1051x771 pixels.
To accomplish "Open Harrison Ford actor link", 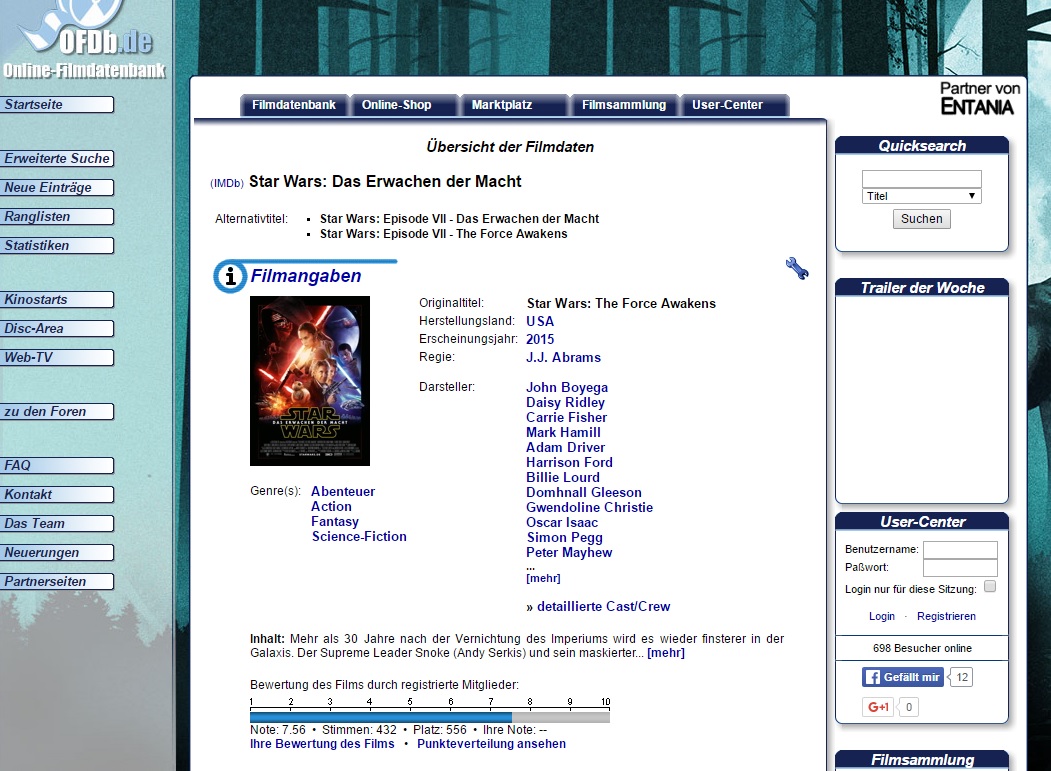I will [570, 462].
